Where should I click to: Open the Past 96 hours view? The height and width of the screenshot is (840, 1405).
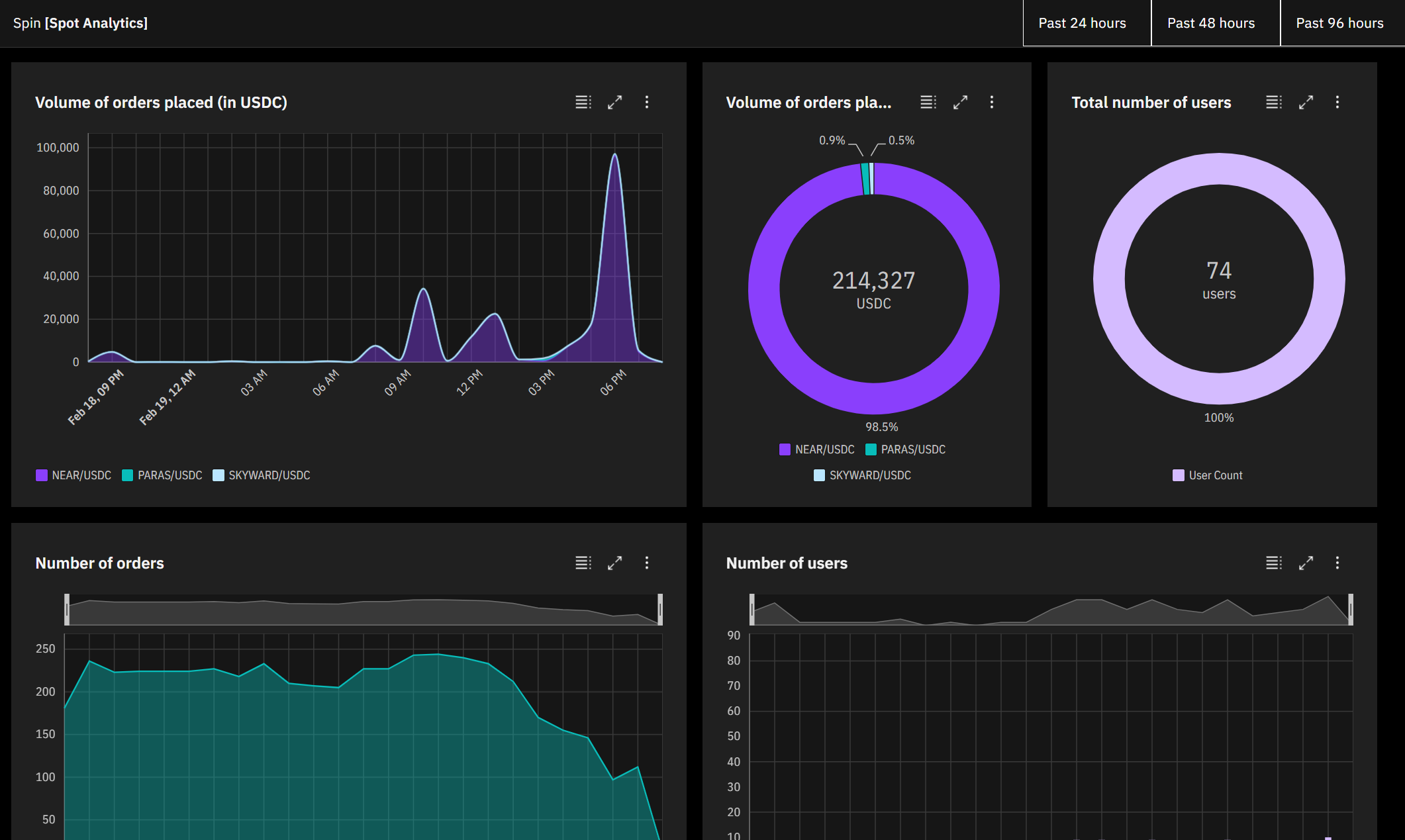1339,23
